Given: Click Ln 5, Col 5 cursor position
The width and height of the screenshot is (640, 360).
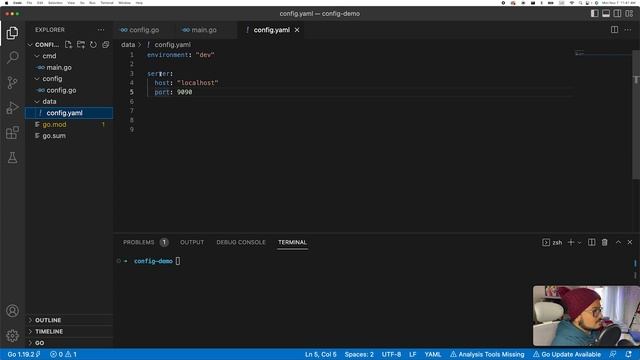Looking at the screenshot, I should [x=321, y=354].
